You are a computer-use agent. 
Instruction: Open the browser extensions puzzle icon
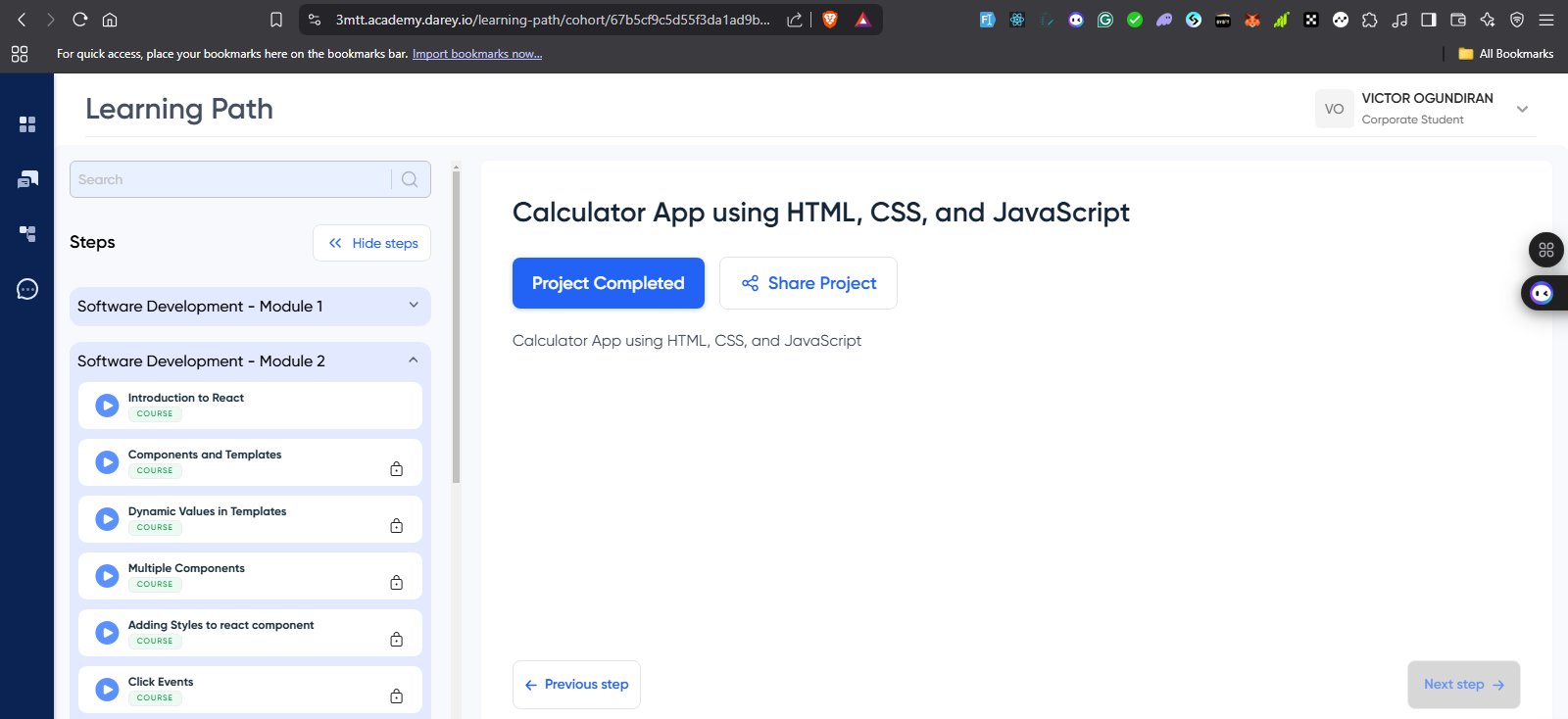coord(1370,20)
